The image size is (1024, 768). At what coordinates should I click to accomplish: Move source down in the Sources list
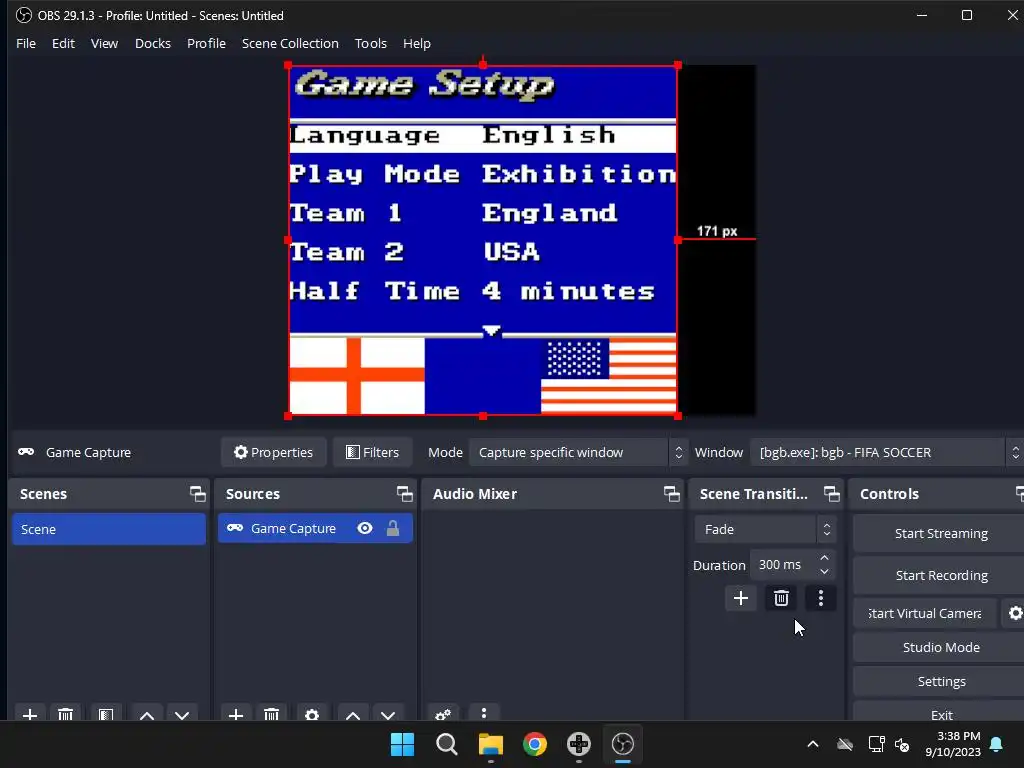(x=388, y=714)
